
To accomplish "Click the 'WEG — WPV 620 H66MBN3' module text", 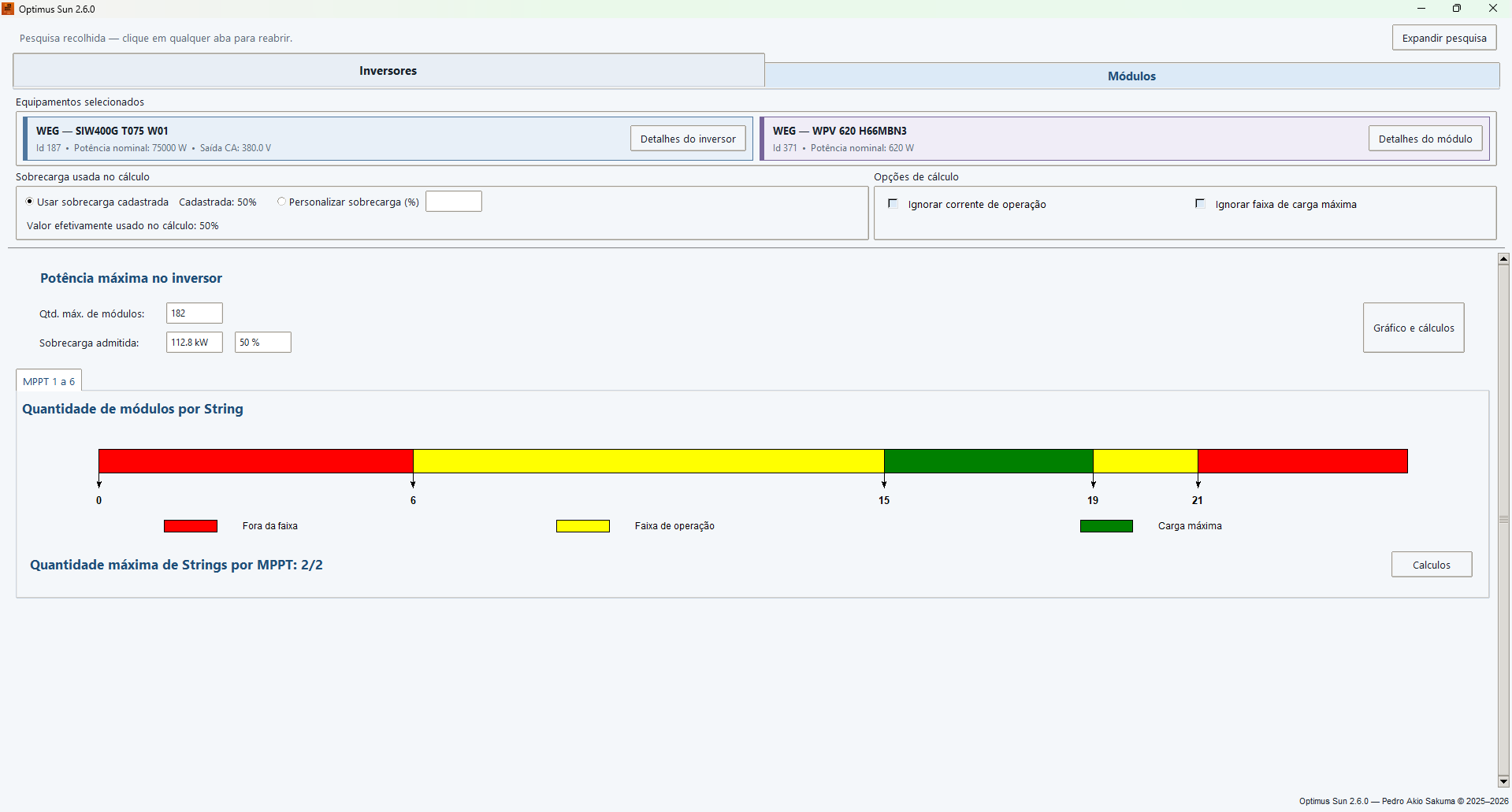I will tap(840, 132).
